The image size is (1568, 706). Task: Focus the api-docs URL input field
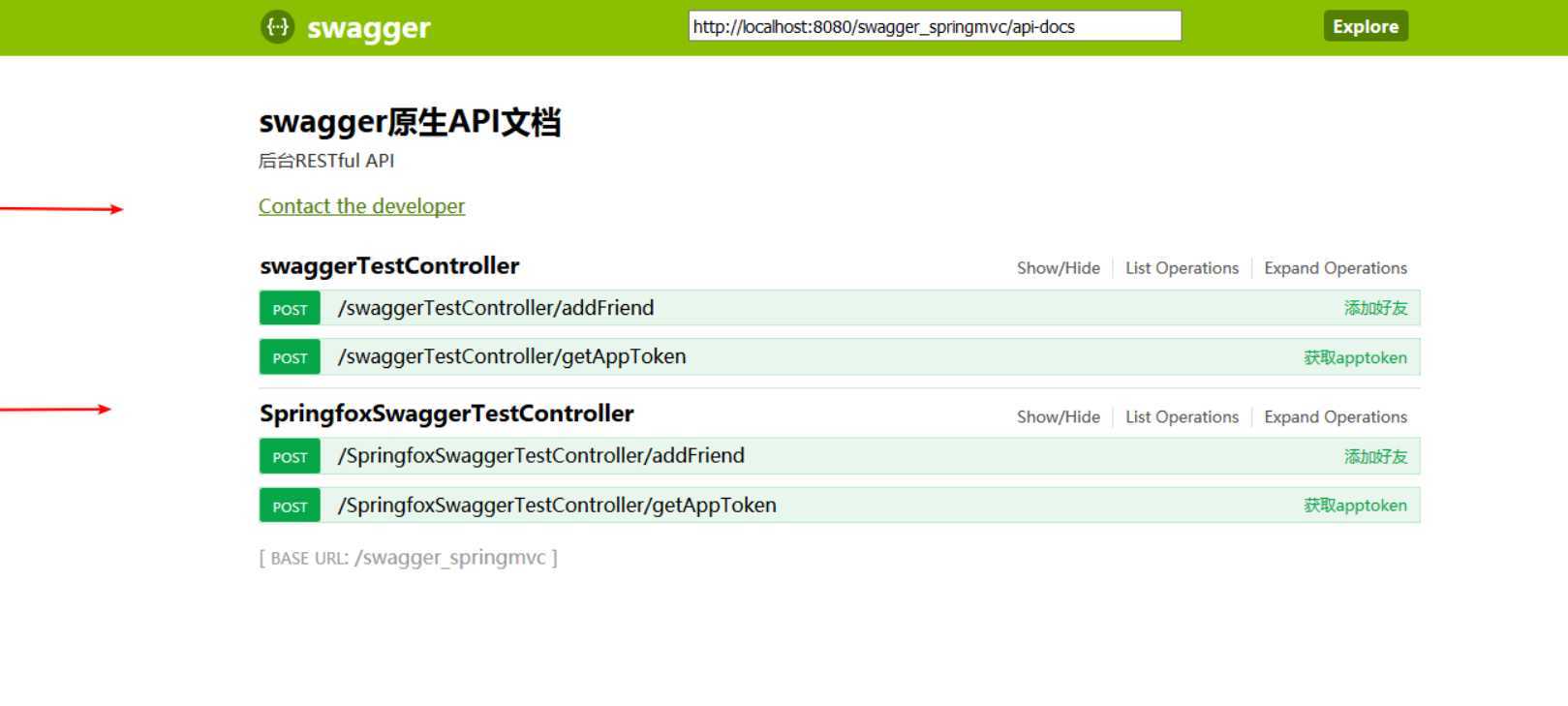click(x=935, y=26)
